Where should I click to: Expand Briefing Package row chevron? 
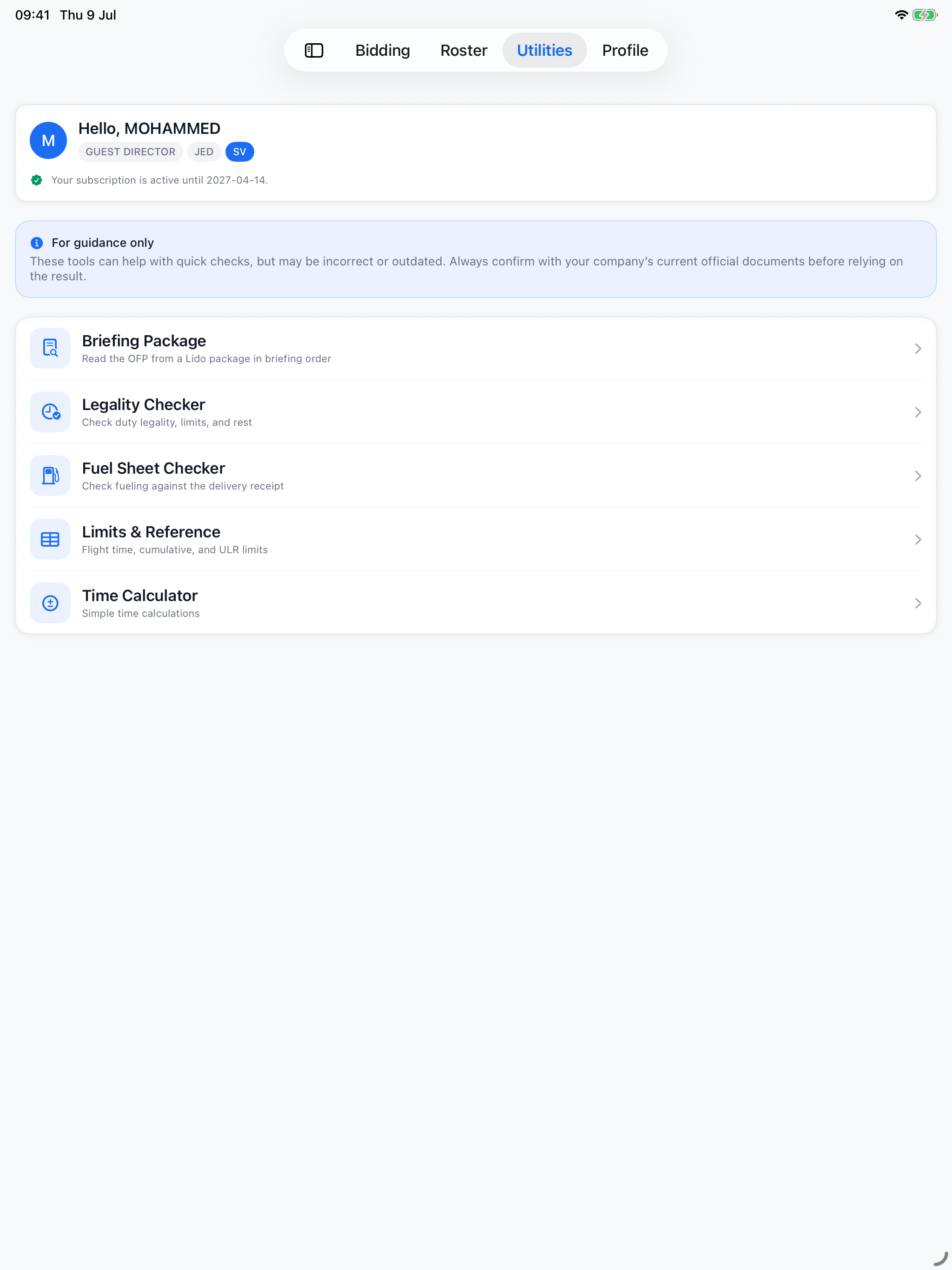tap(918, 349)
